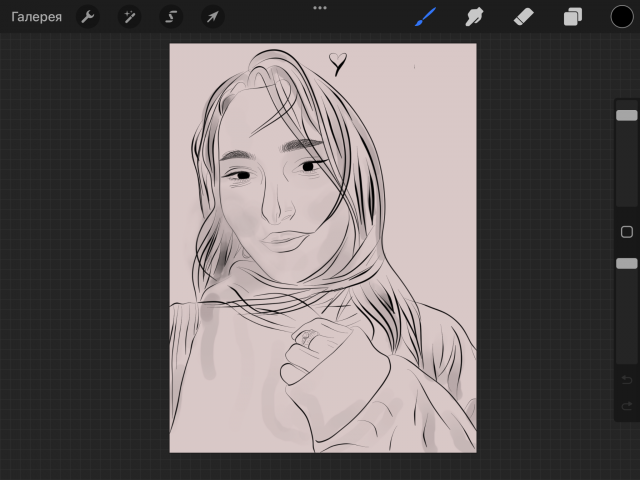Undo last stroke with sidebar arrow
The image size is (640, 480).
click(627, 380)
